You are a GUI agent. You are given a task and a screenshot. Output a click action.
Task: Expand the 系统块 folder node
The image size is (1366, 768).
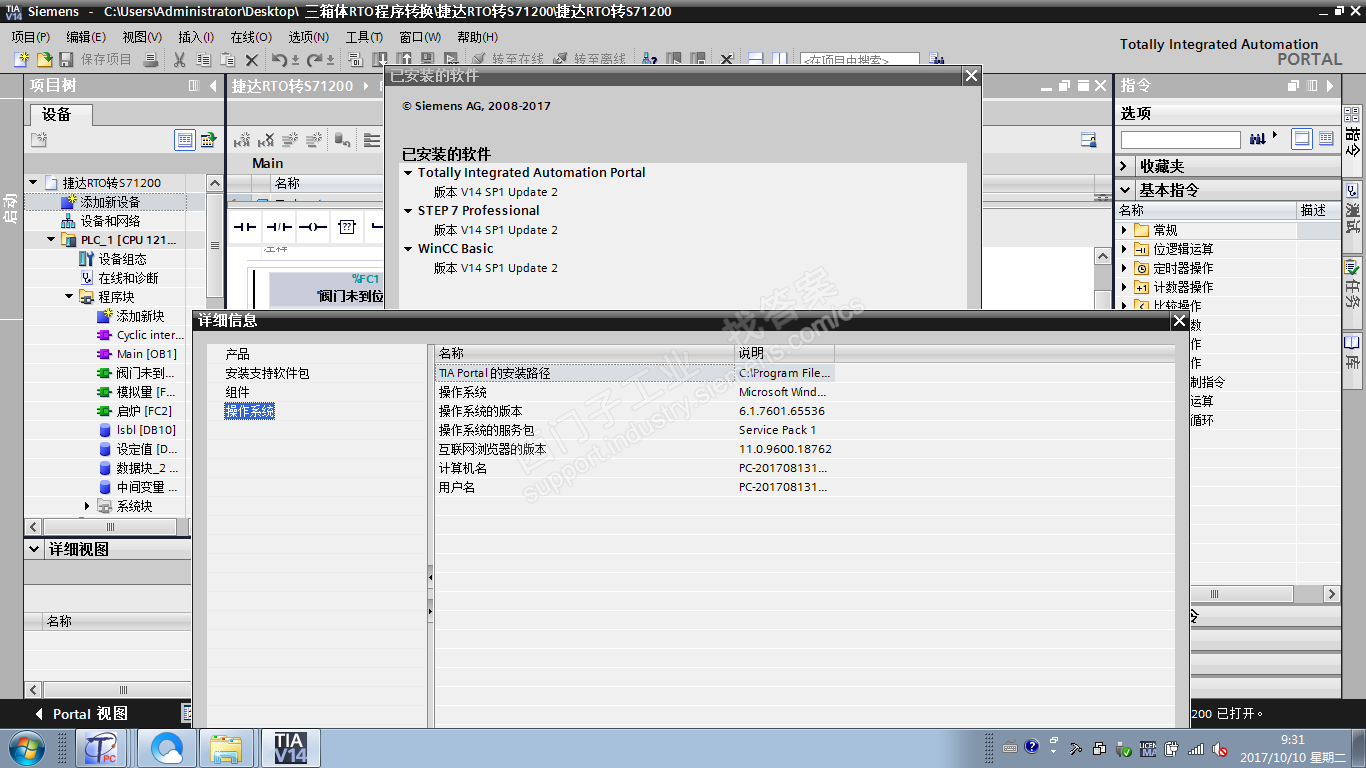tap(87, 506)
